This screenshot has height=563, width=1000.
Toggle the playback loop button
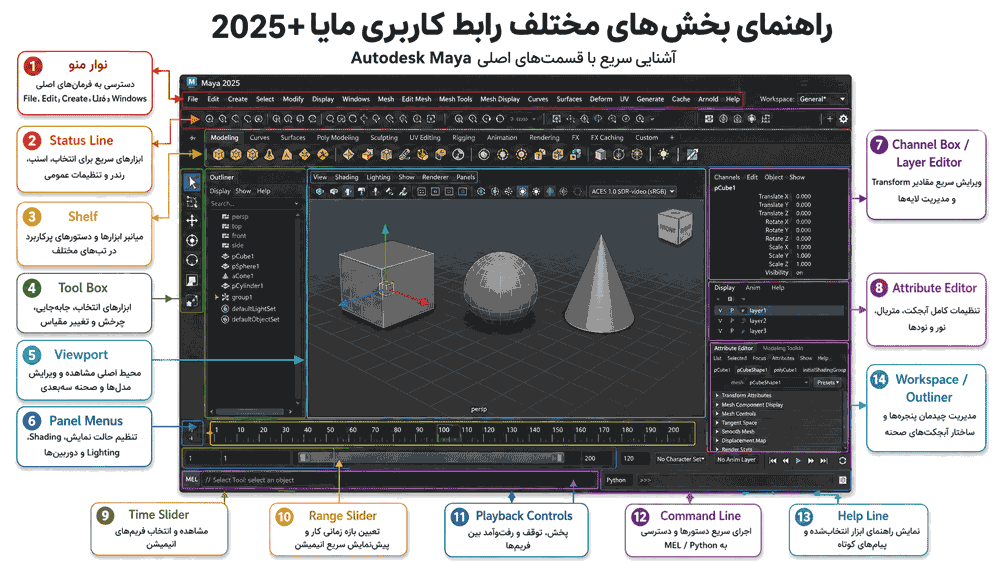pos(842,460)
